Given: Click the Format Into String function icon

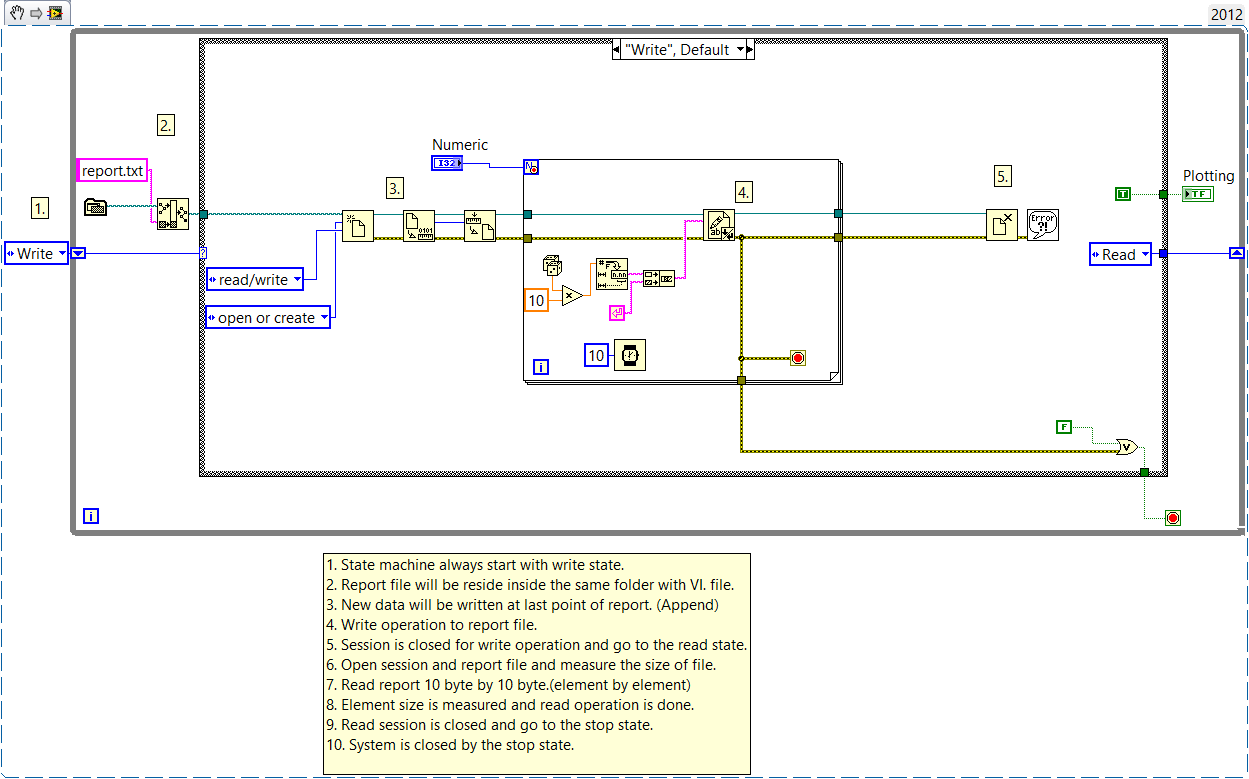Looking at the screenshot, I should coord(612,274).
